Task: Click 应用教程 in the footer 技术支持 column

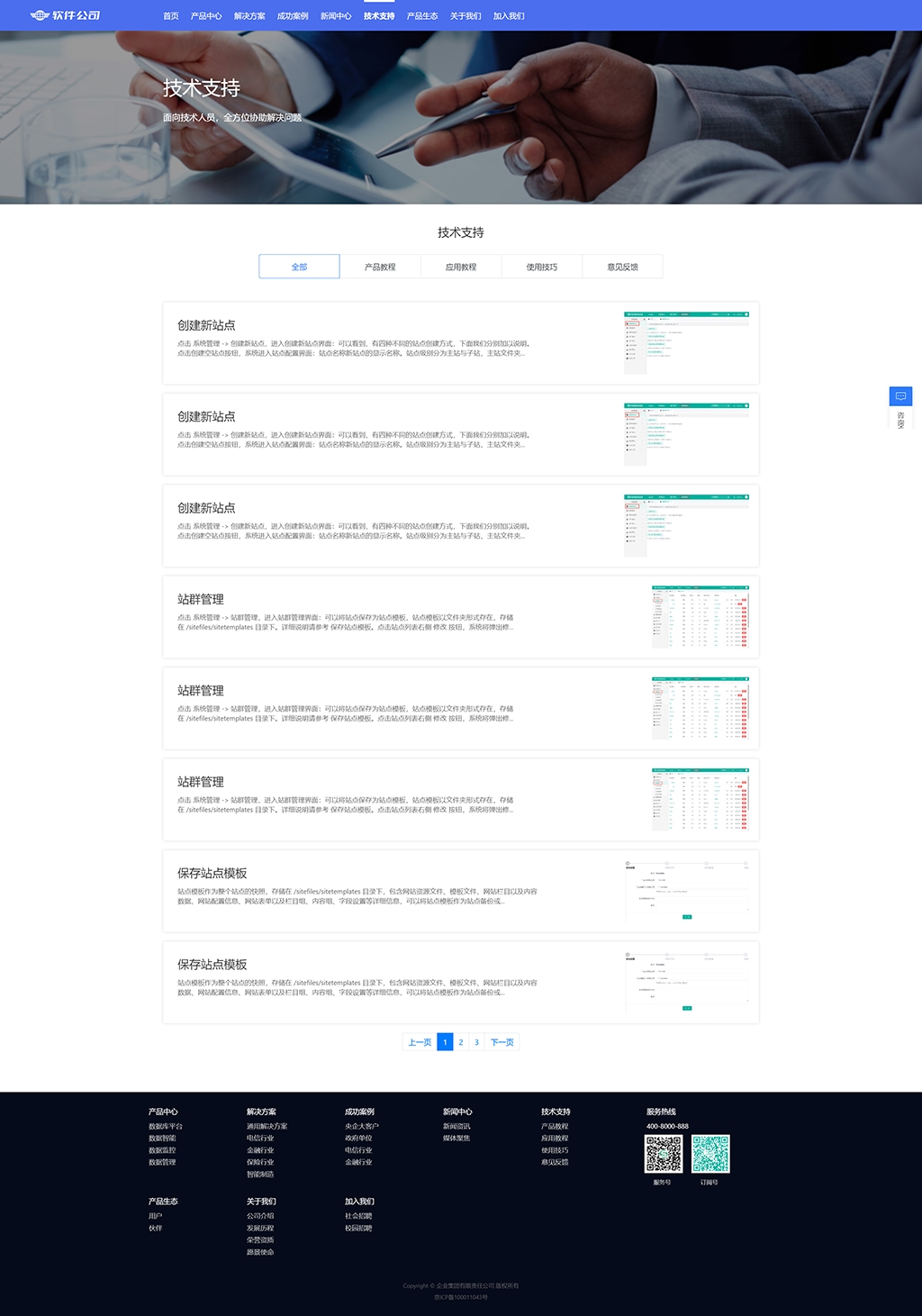Action: 555,1139
